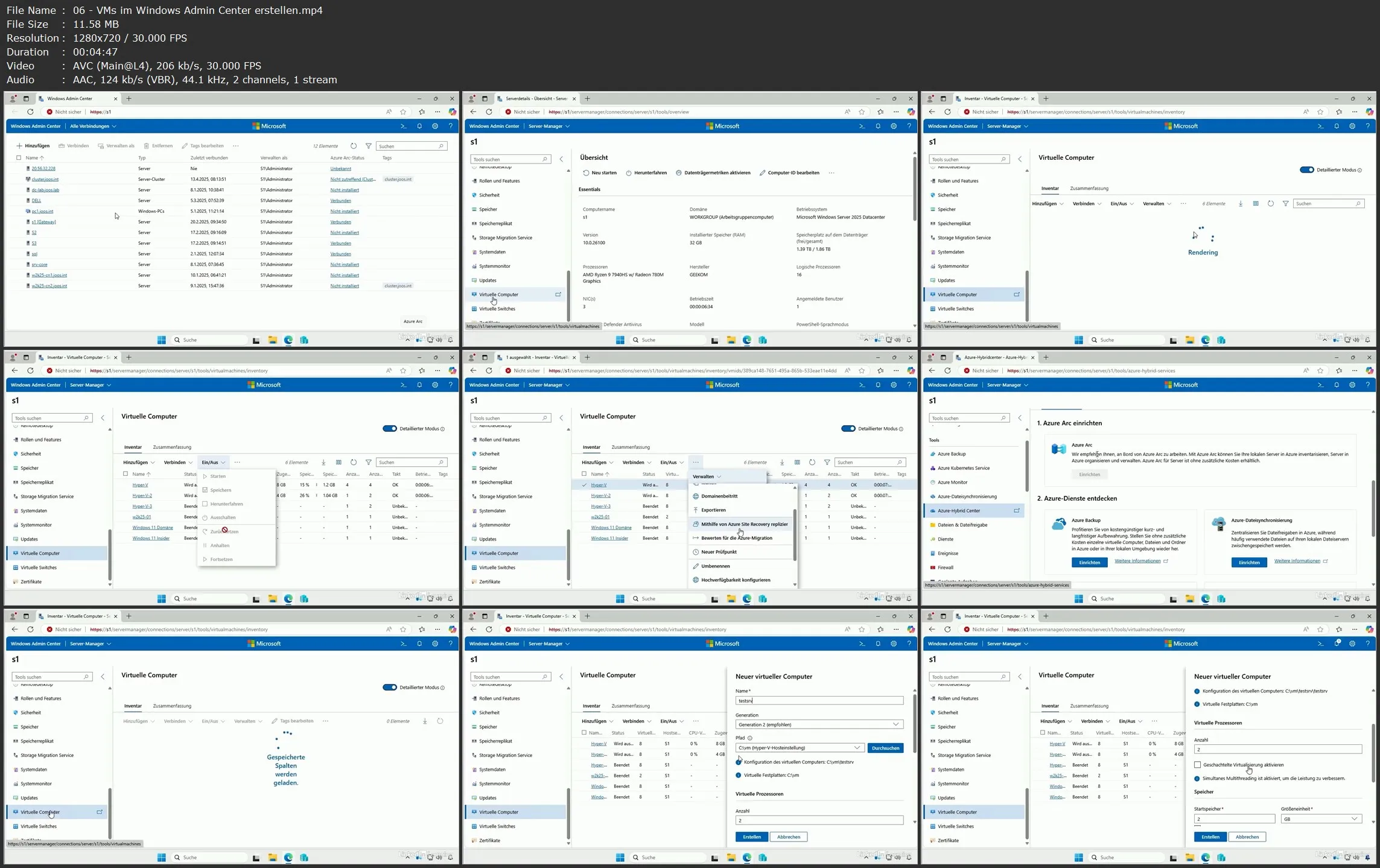Open Sicherheit tool in Übersicht frame sidebar
Image resolution: width=1380 pixels, height=868 pixels.
[x=489, y=195]
